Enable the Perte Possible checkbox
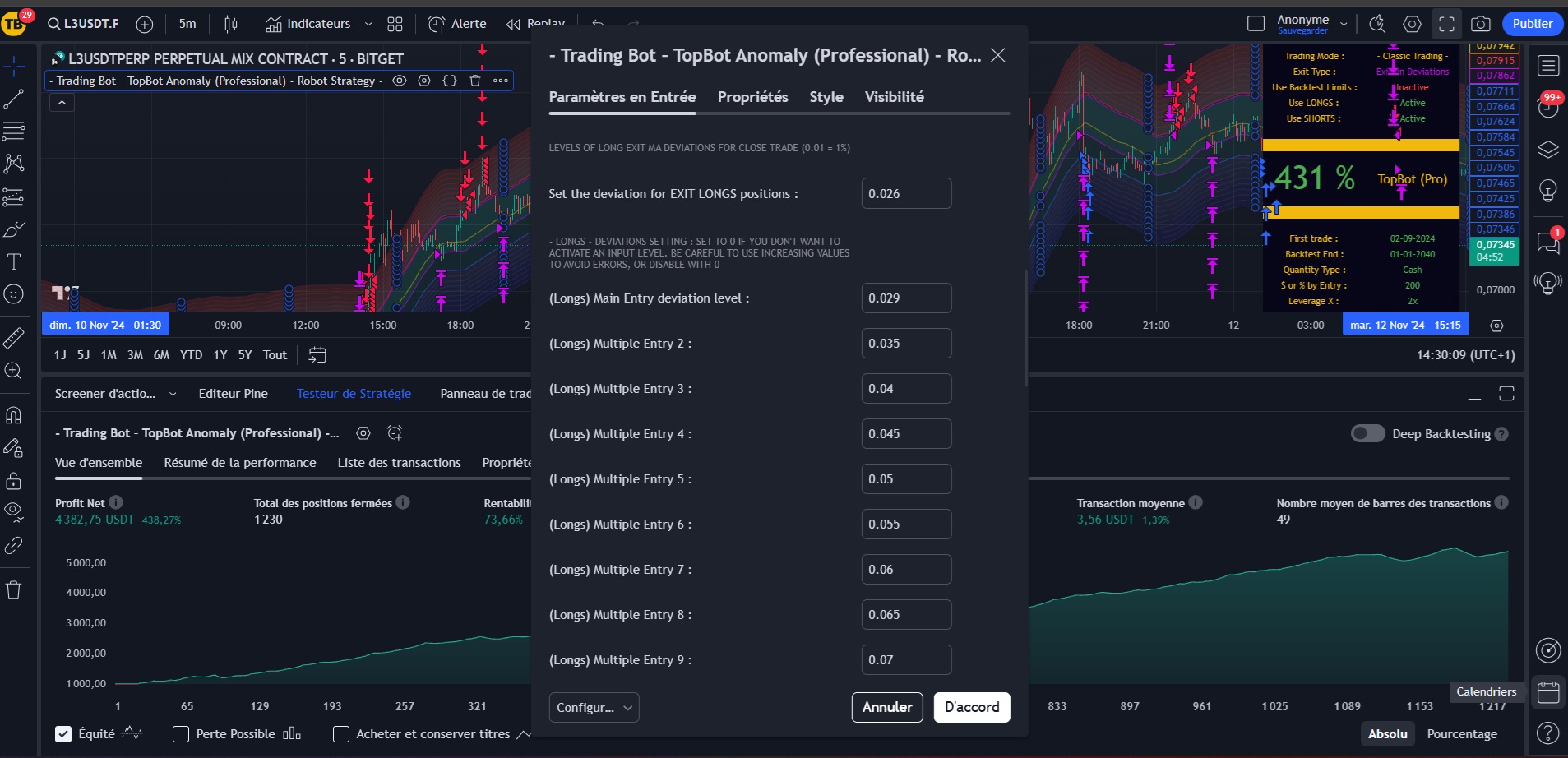 [181, 734]
